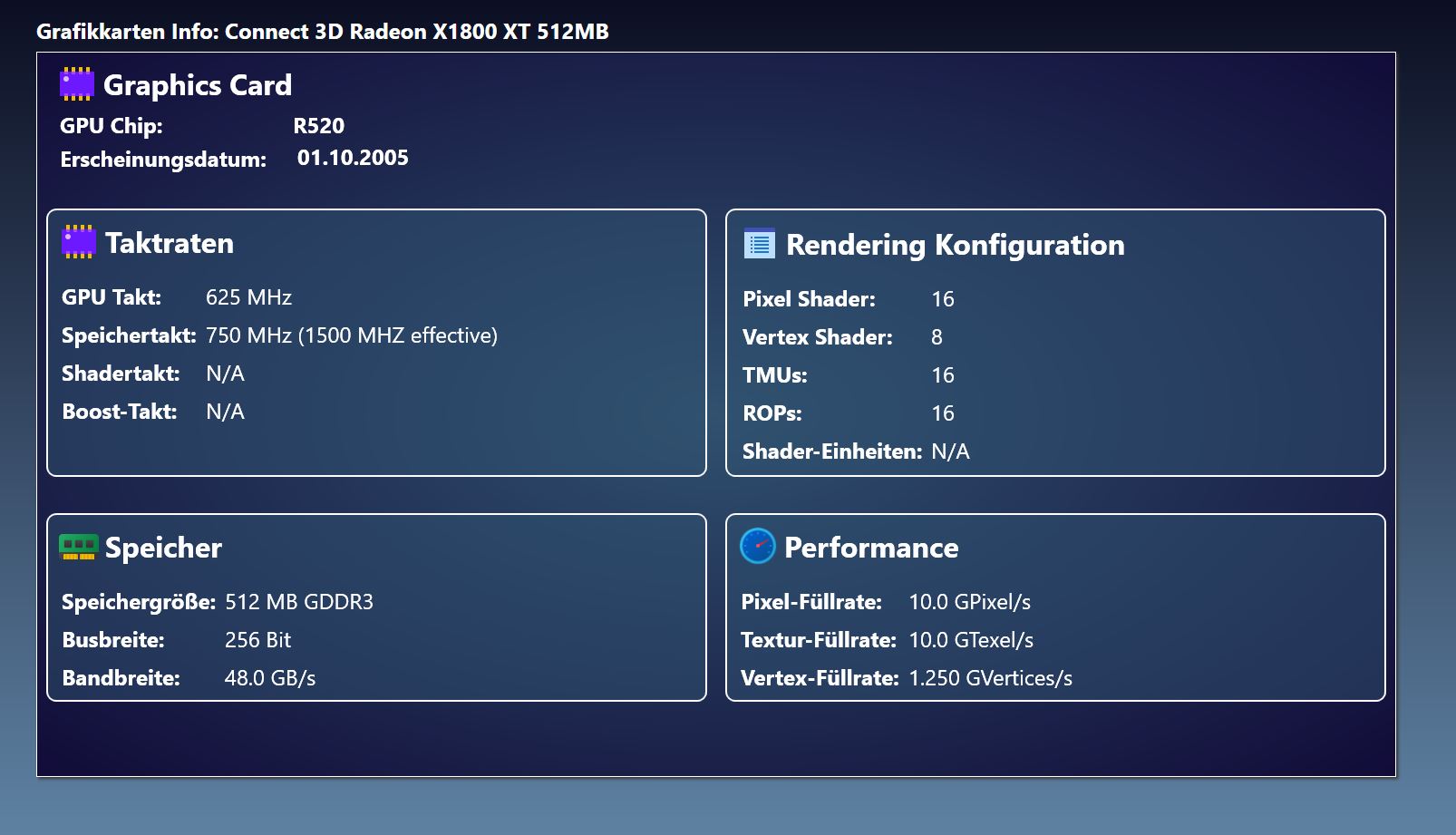This screenshot has width=1456, height=835.
Task: Click the TMUs label
Action: pos(774,375)
